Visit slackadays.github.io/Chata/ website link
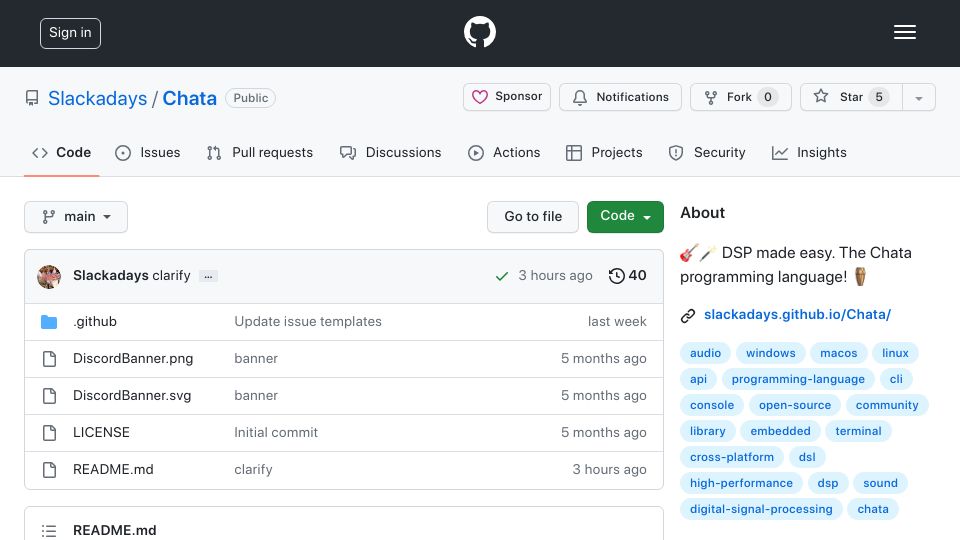Image resolution: width=960 pixels, height=540 pixels. point(797,315)
